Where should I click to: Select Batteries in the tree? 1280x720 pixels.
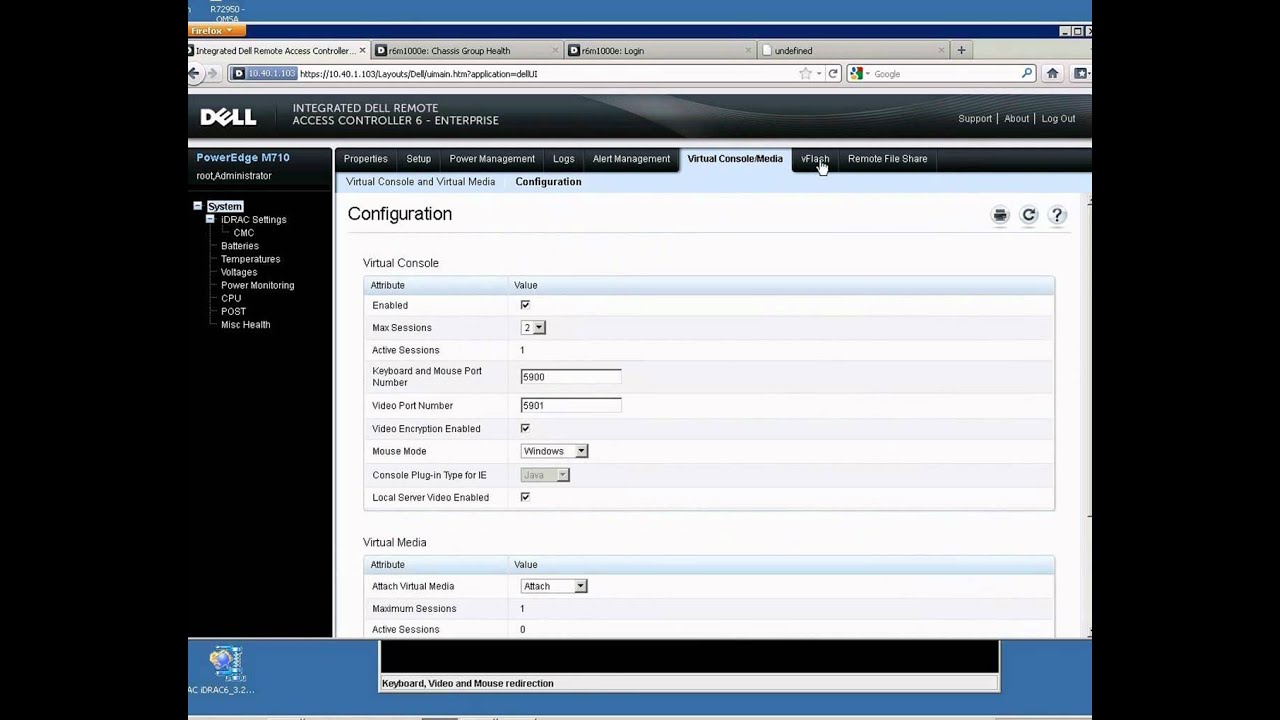coord(240,246)
